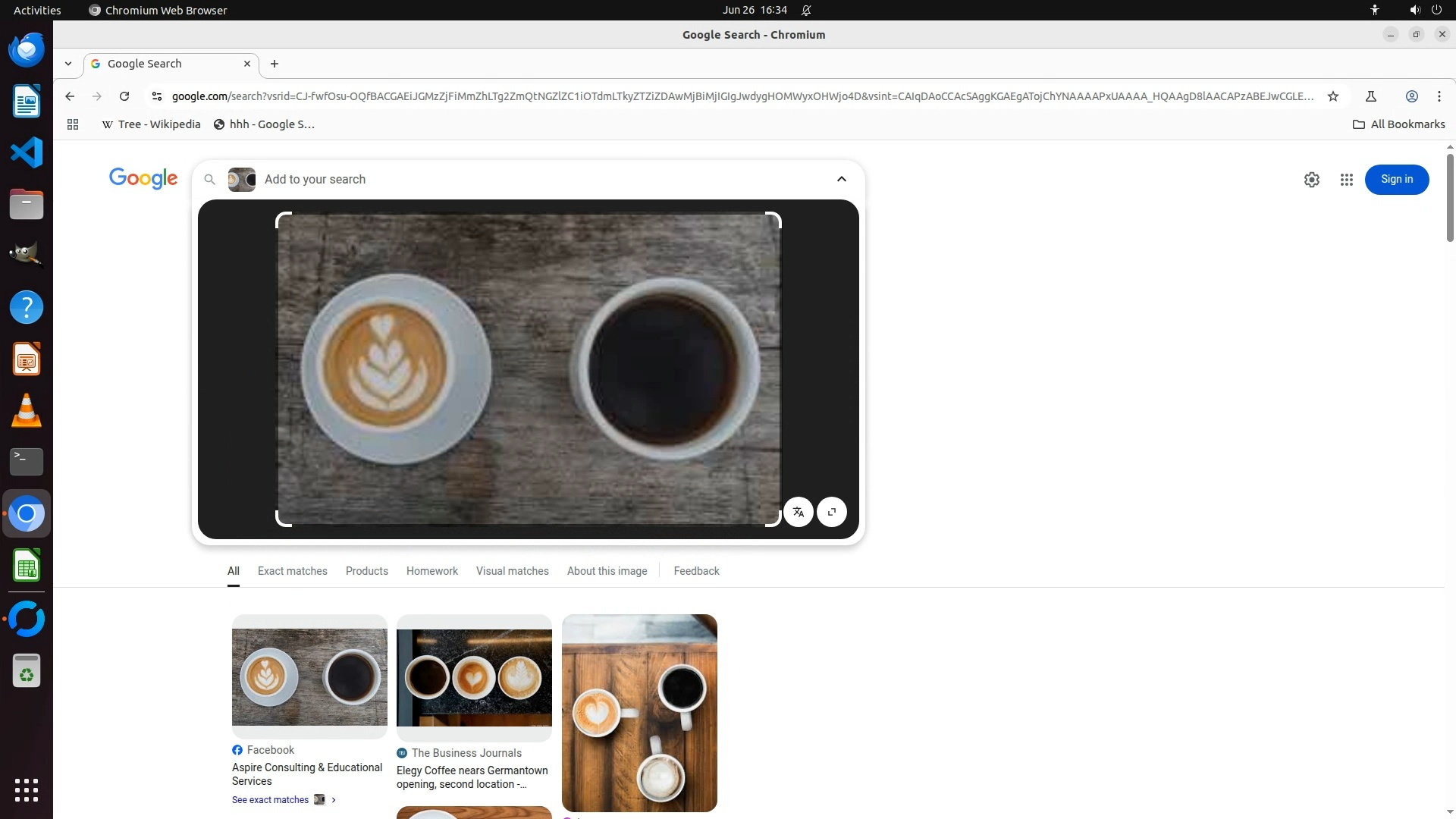Open the Chromium profile icon
The width and height of the screenshot is (1456, 819).
(x=1411, y=96)
